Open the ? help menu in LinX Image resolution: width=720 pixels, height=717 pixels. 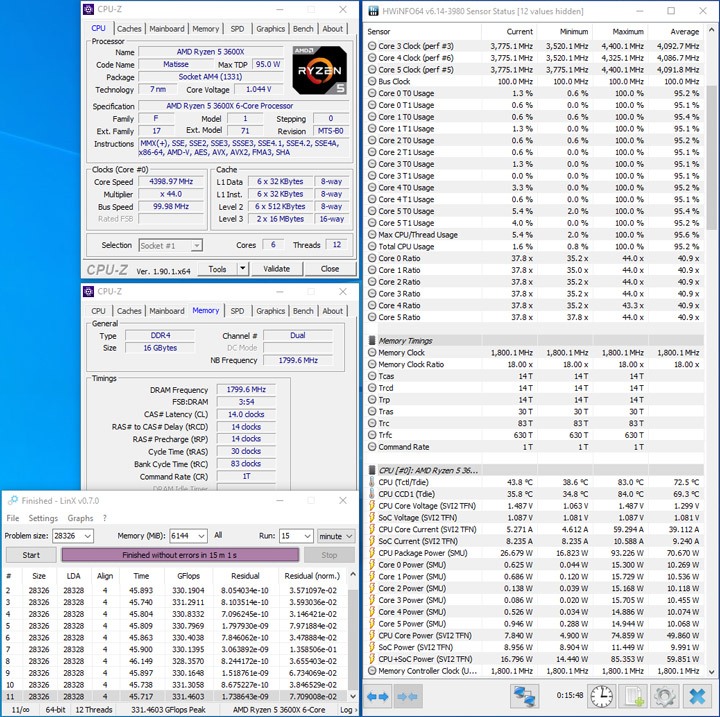tap(105, 518)
